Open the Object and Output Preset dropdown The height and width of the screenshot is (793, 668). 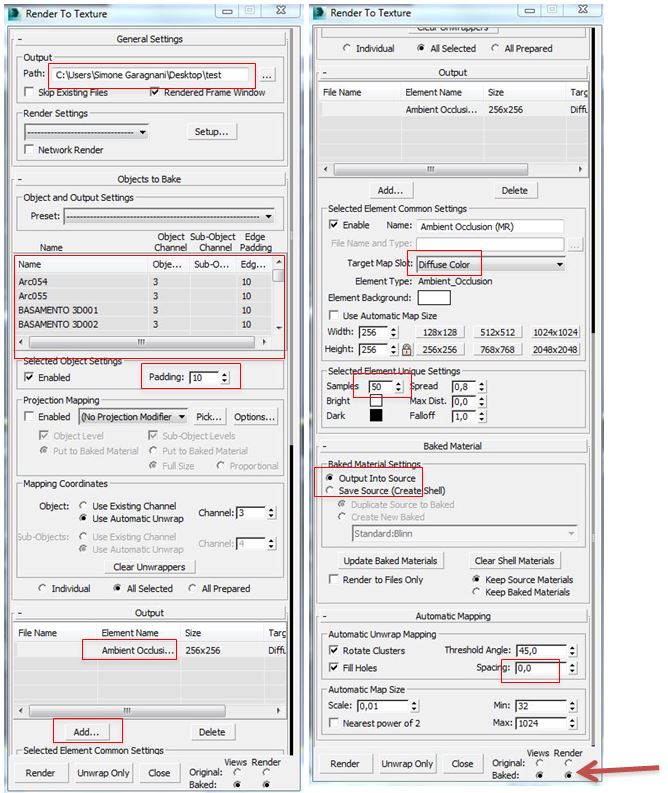click(x=169, y=216)
